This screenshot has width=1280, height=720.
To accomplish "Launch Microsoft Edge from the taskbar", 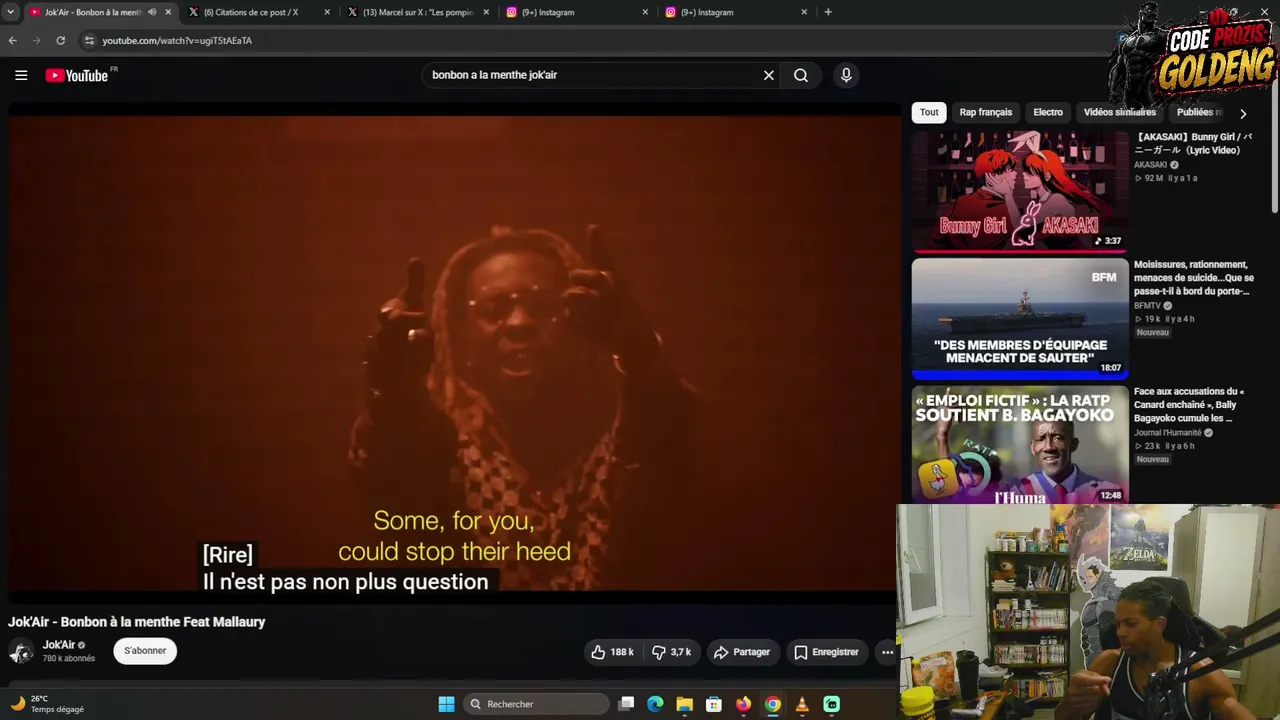I will click(655, 704).
